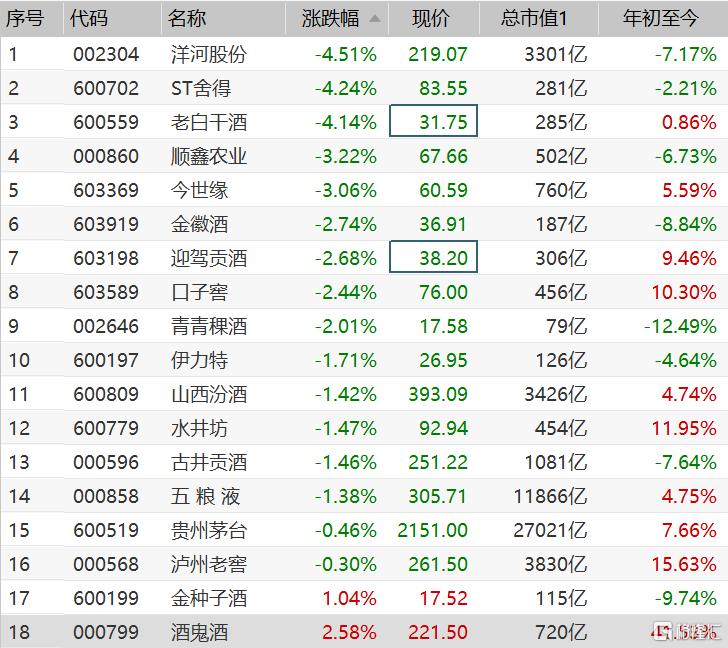
Task: Click year-to-date value 11.95%
Action: tap(684, 428)
